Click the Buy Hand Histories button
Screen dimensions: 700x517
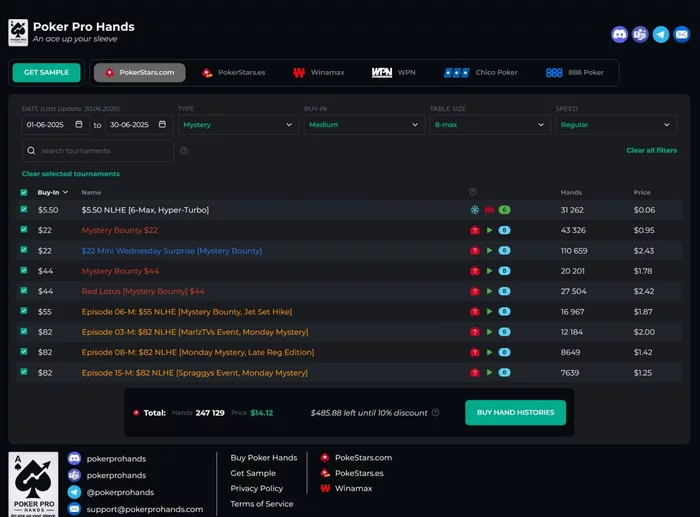516,413
